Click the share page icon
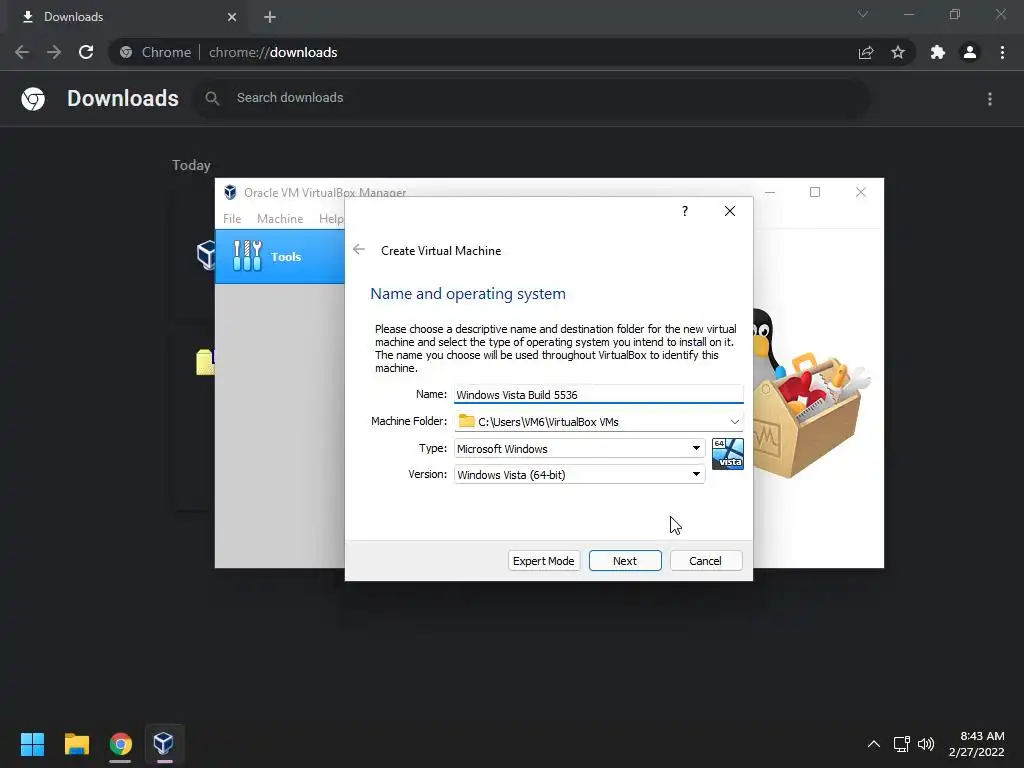Screen dimensions: 1024x768 pos(866,52)
